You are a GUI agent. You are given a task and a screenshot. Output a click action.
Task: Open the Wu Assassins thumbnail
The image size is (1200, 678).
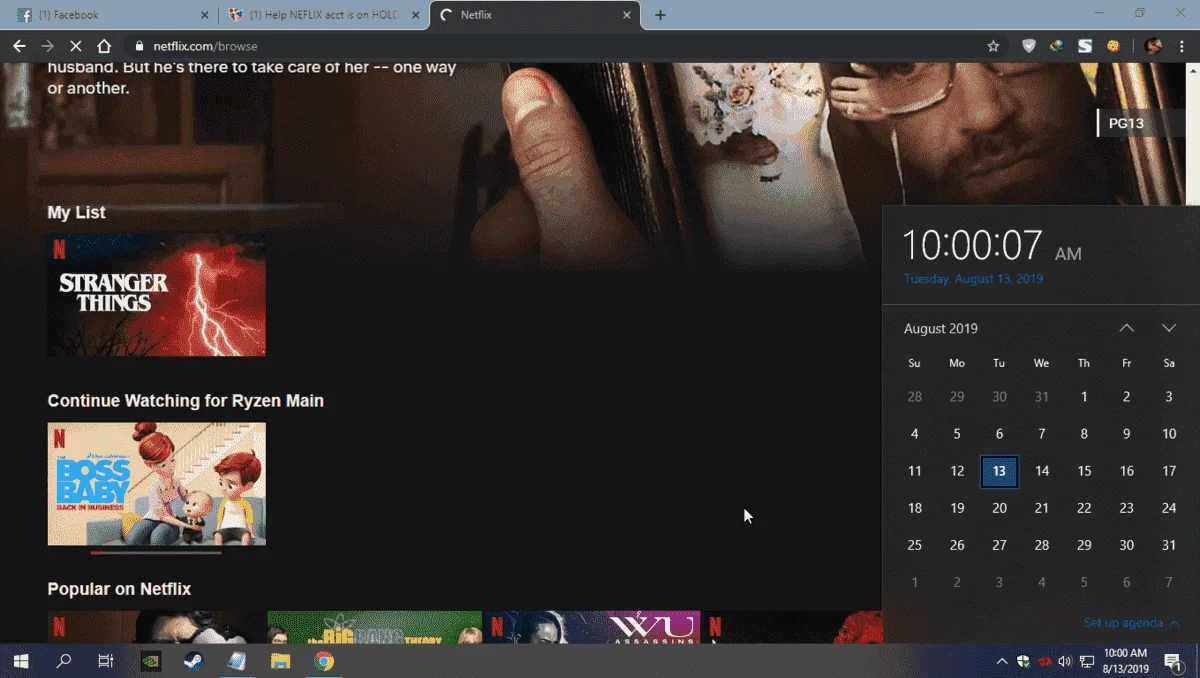[x=591, y=627]
